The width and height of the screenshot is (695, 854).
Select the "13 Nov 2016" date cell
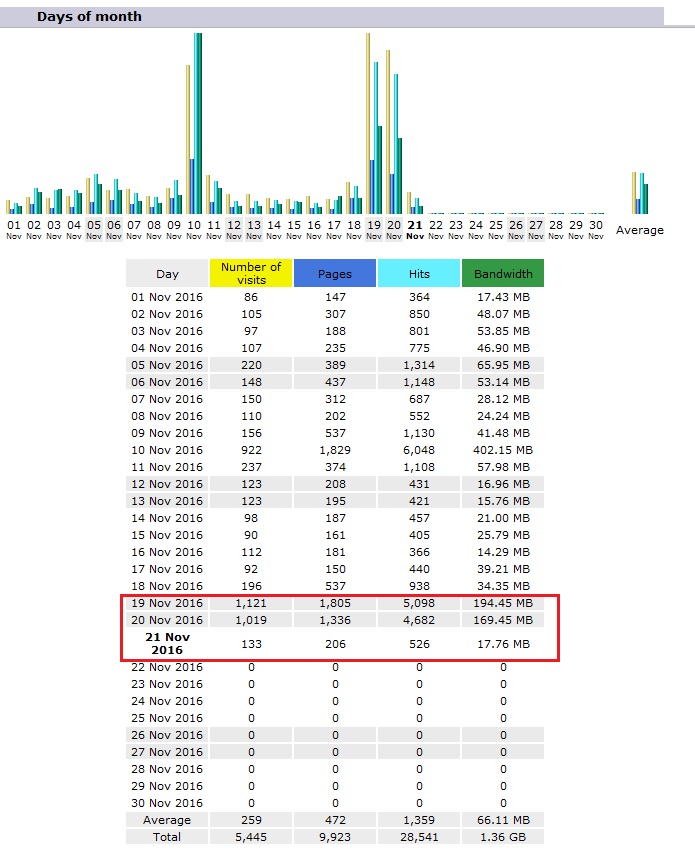[167, 501]
